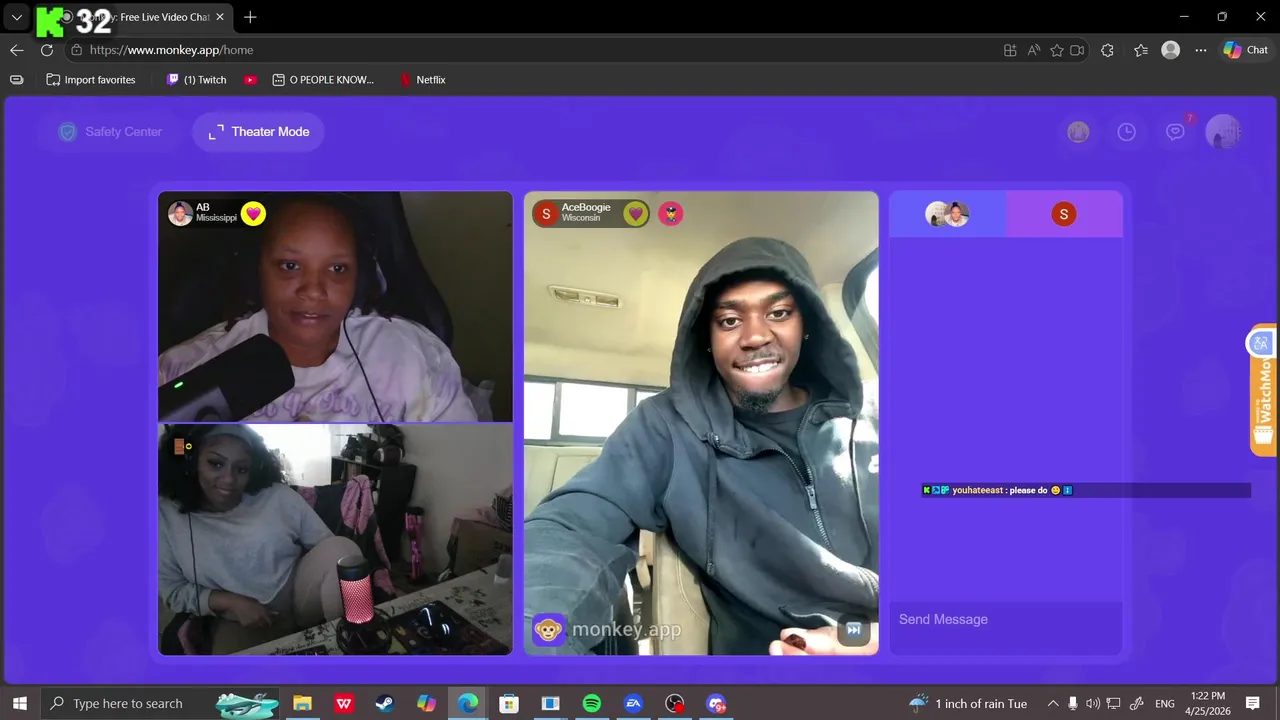Viewport: 1280px width, 720px height.
Task: Click the microphone tray icon
Action: [1073, 704]
